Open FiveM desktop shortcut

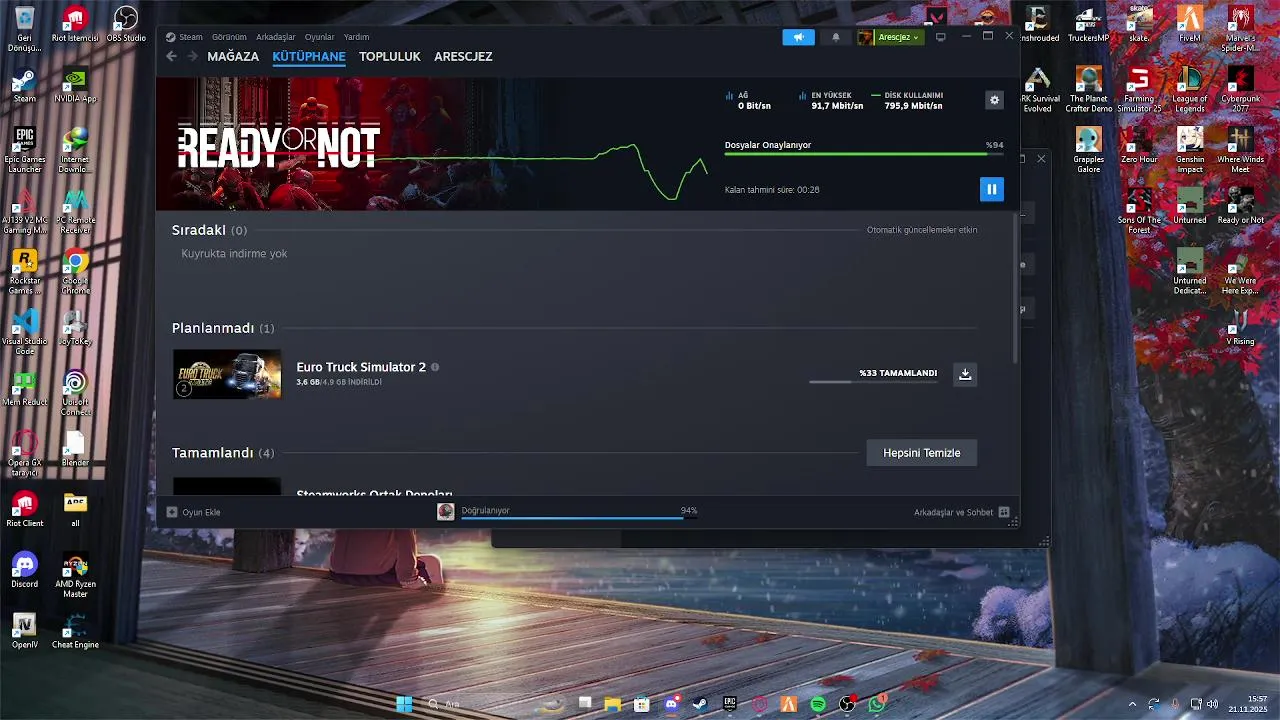pyautogui.click(x=1189, y=25)
